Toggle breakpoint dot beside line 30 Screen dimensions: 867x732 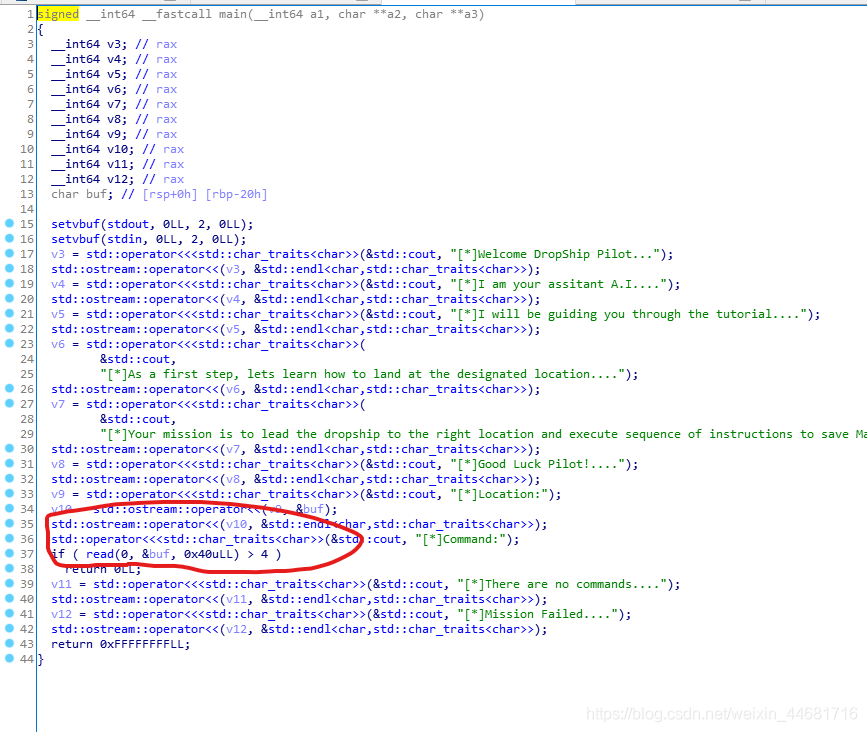[x=9, y=448]
